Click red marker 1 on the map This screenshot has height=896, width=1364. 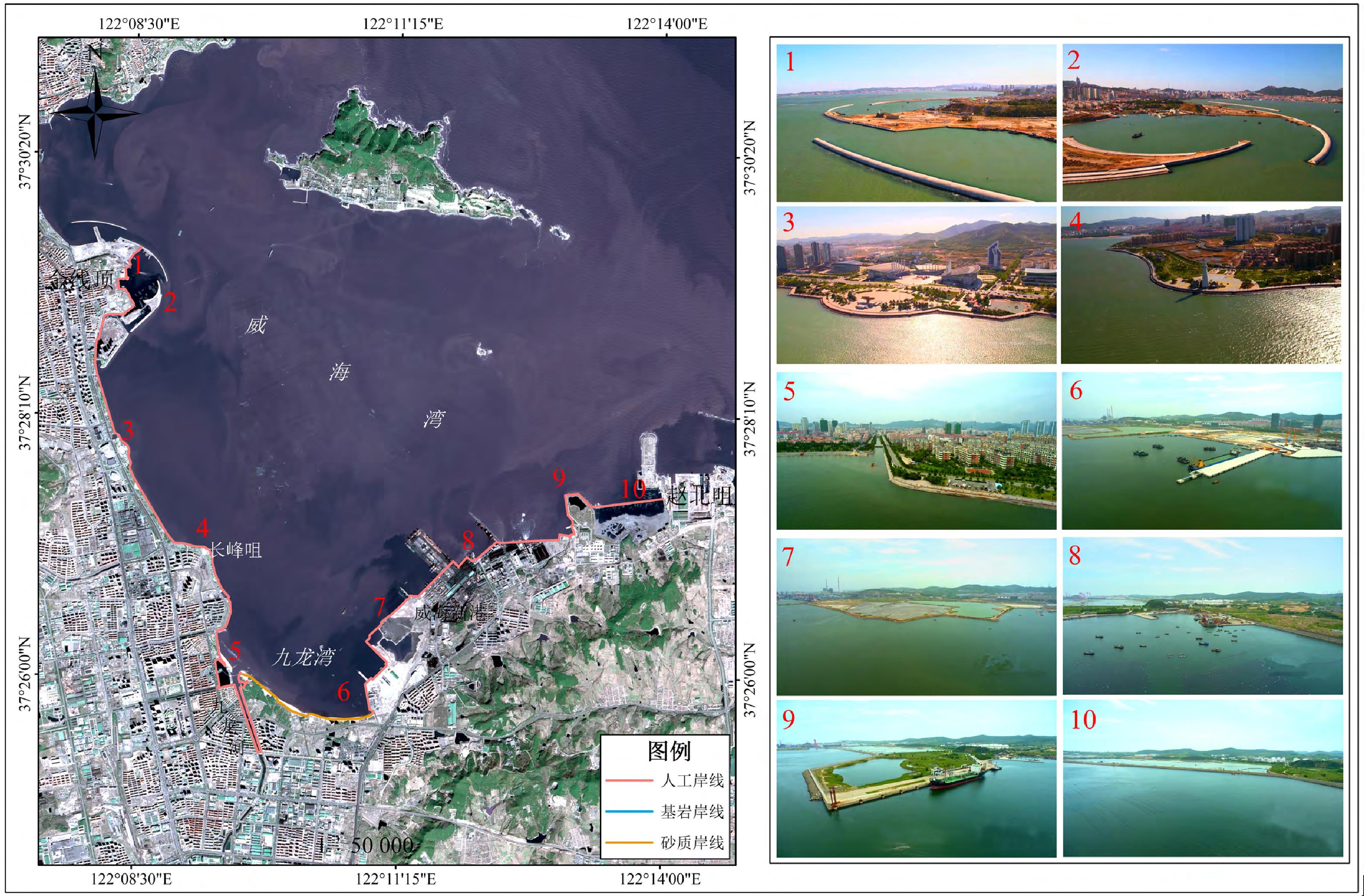click(137, 265)
